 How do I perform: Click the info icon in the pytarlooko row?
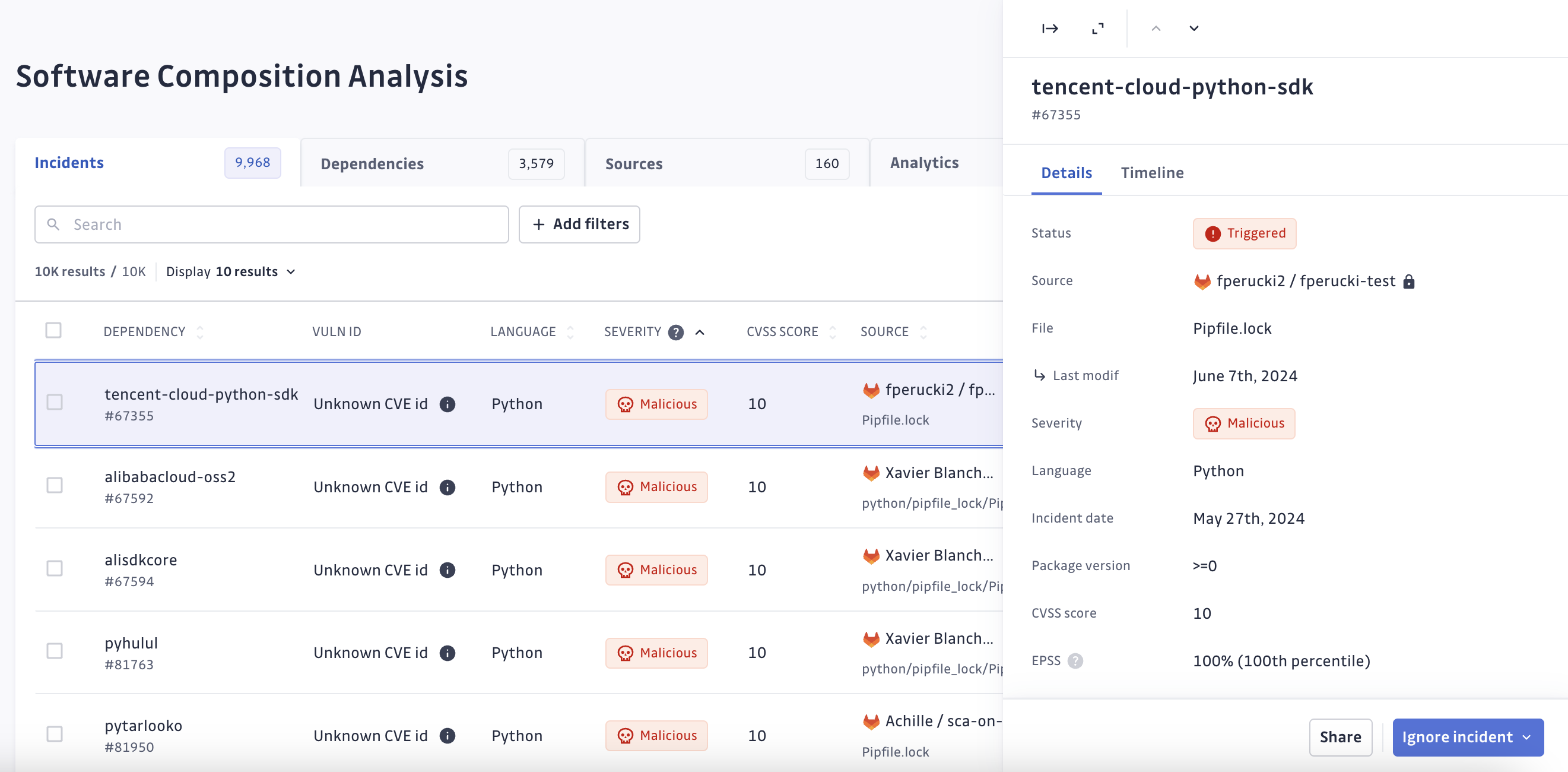click(x=447, y=735)
